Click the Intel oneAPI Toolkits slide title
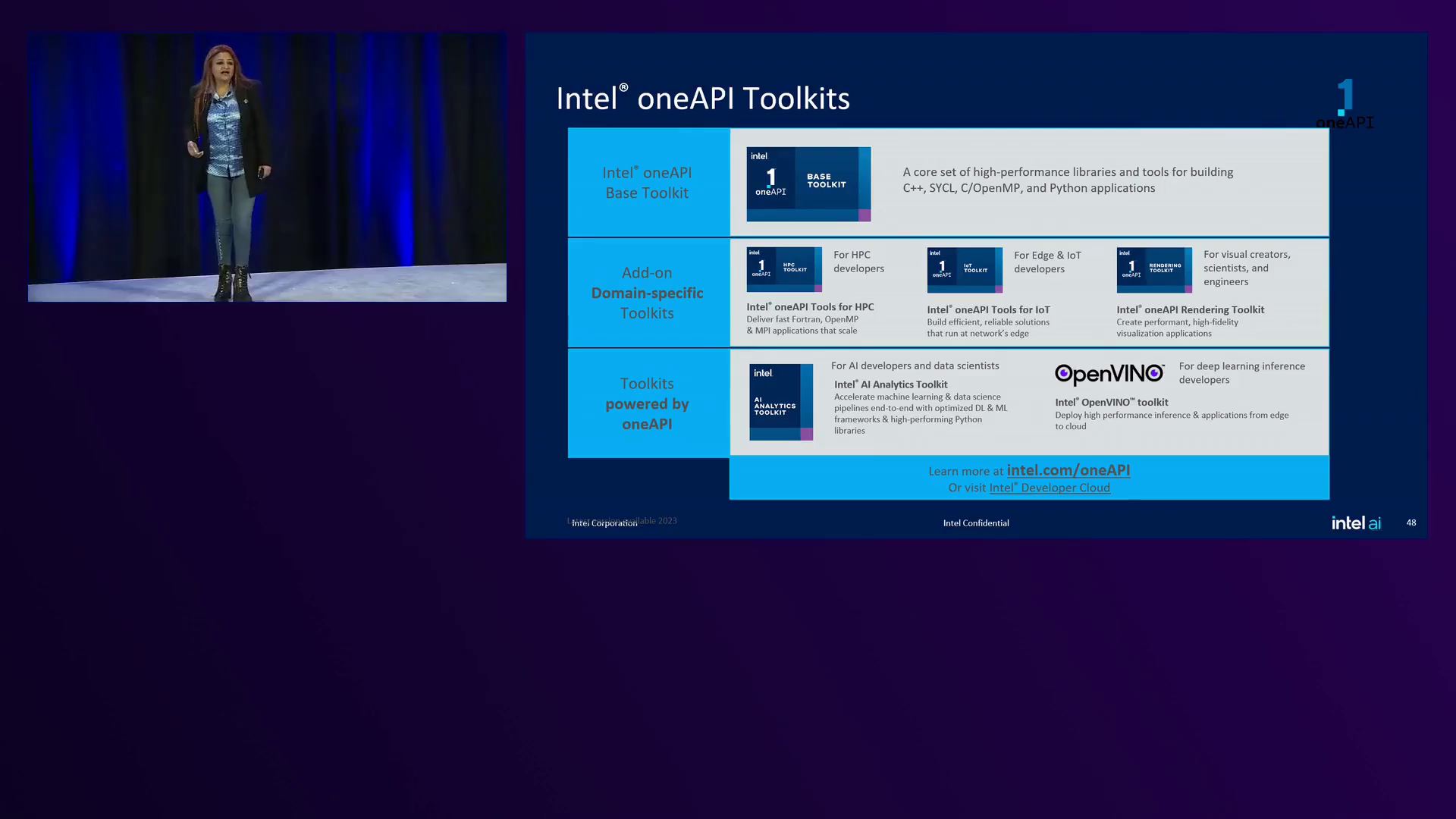1456x819 pixels. click(703, 99)
